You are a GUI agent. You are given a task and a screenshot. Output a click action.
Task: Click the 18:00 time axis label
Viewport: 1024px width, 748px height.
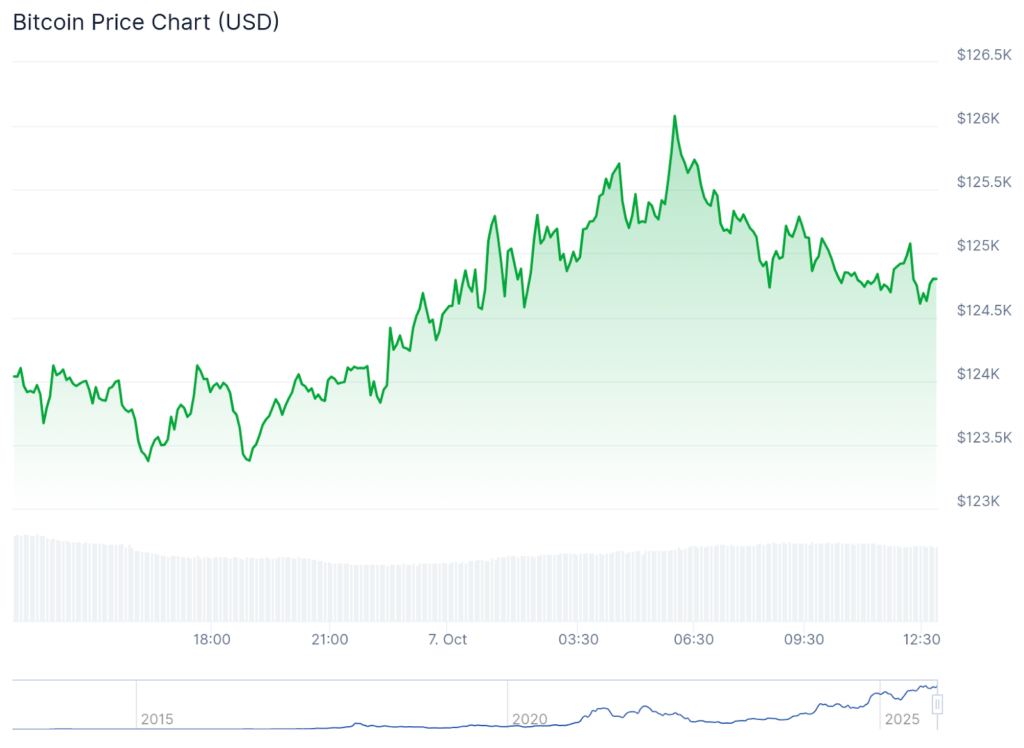pos(212,640)
